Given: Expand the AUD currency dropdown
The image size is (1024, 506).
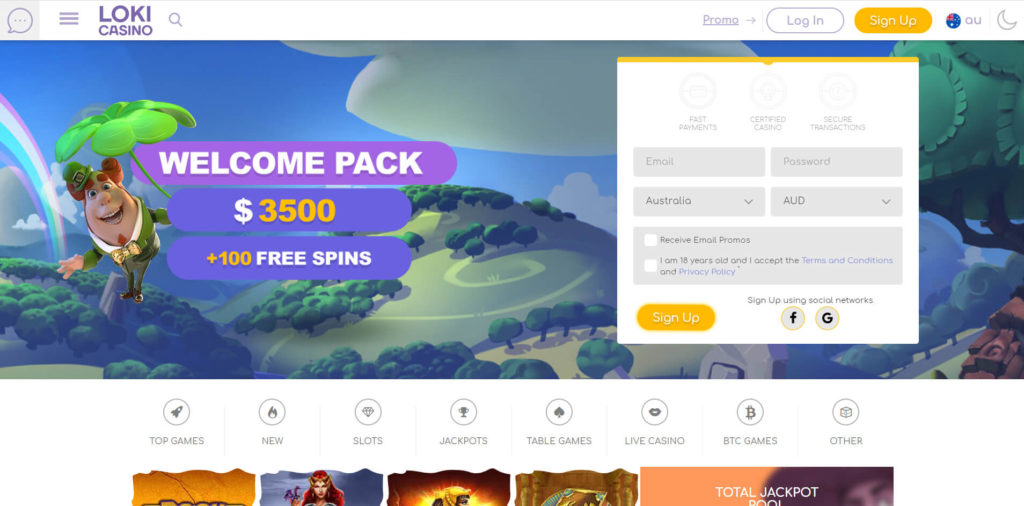Looking at the screenshot, I should point(837,201).
